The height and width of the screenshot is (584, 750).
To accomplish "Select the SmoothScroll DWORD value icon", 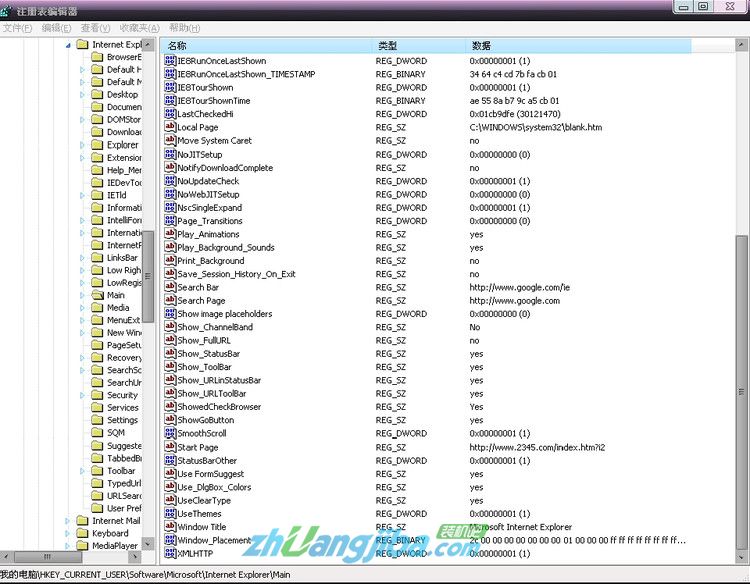I will (170, 434).
